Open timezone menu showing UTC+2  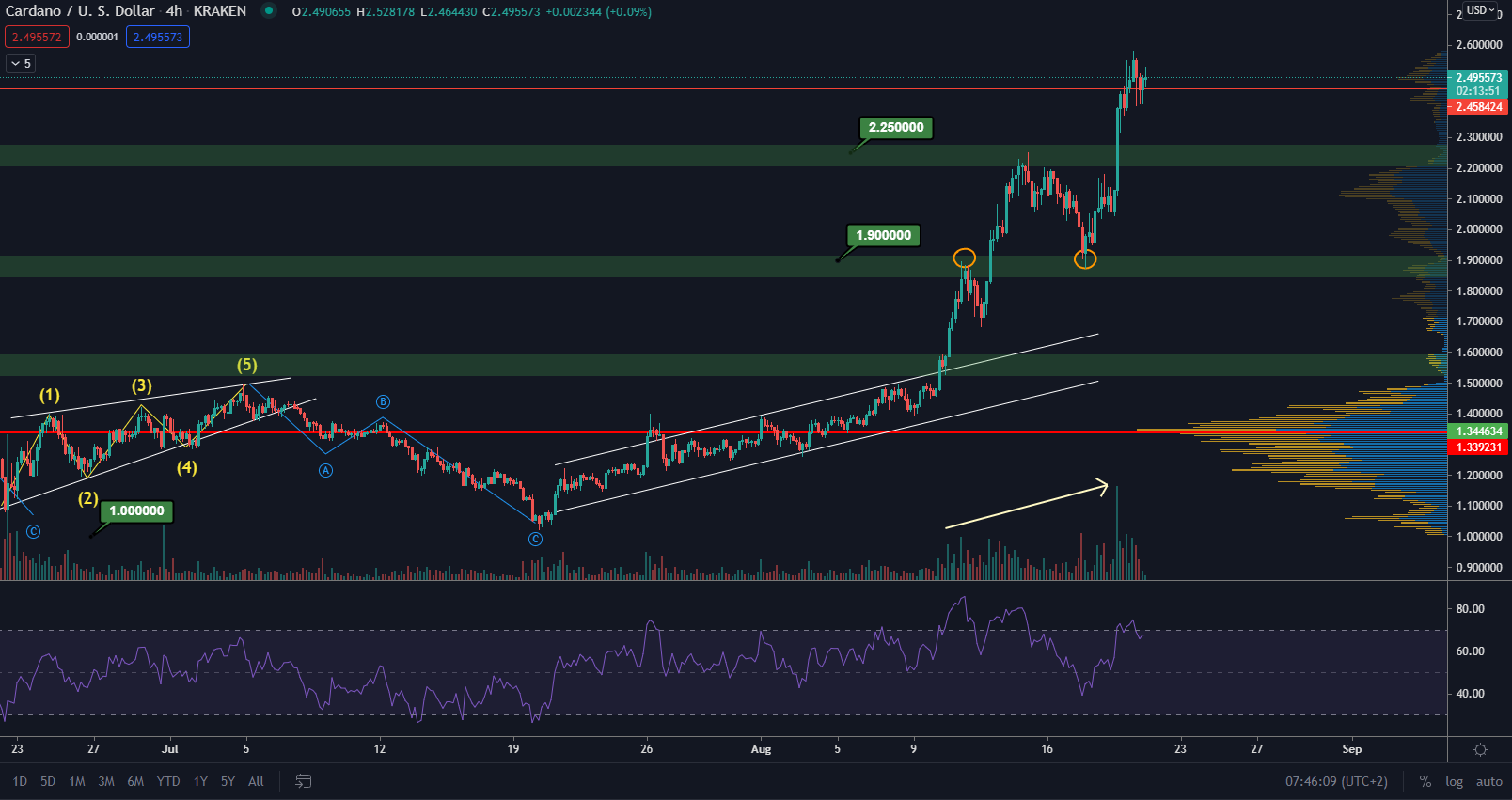tap(1336, 781)
